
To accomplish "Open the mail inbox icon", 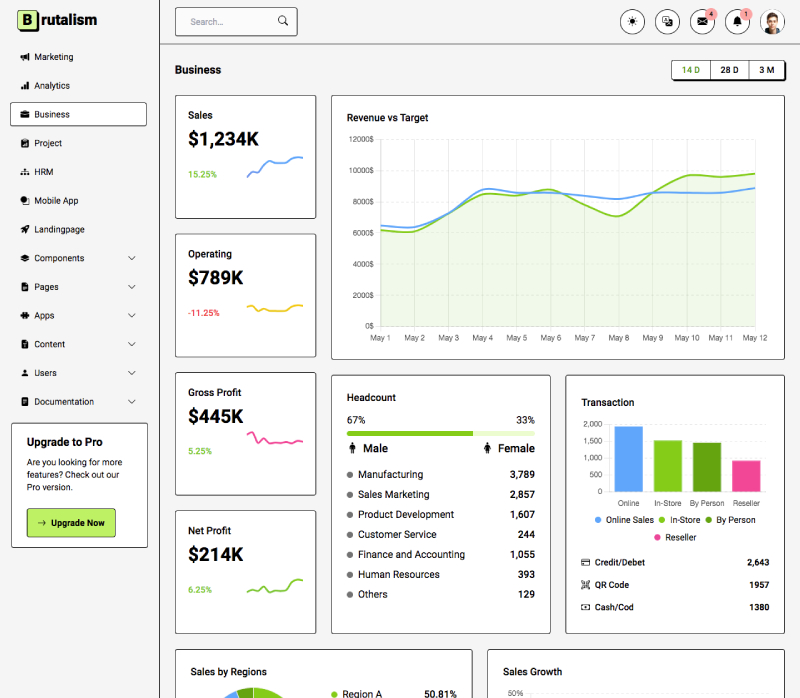I will (702, 22).
